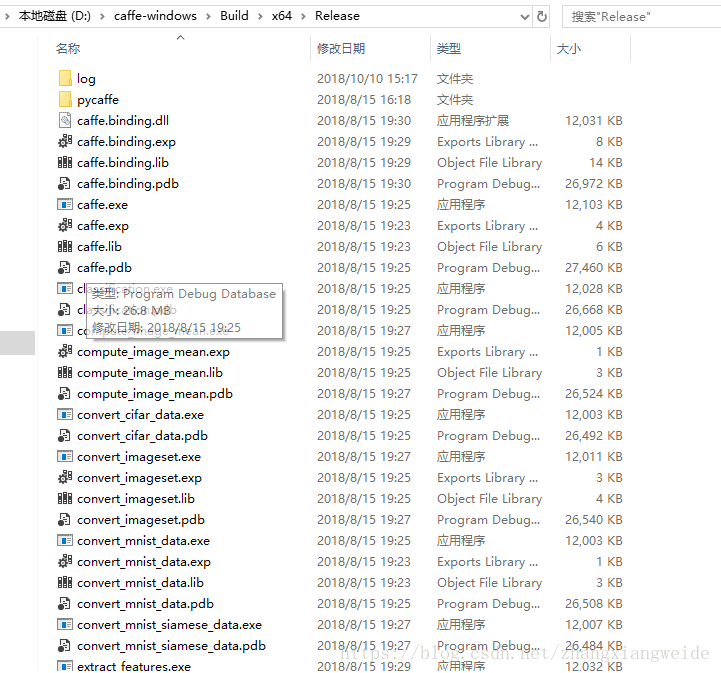Viewport: 721px width, 673px height.
Task: Click the convert_imageset.pdb icon
Action: 65,519
